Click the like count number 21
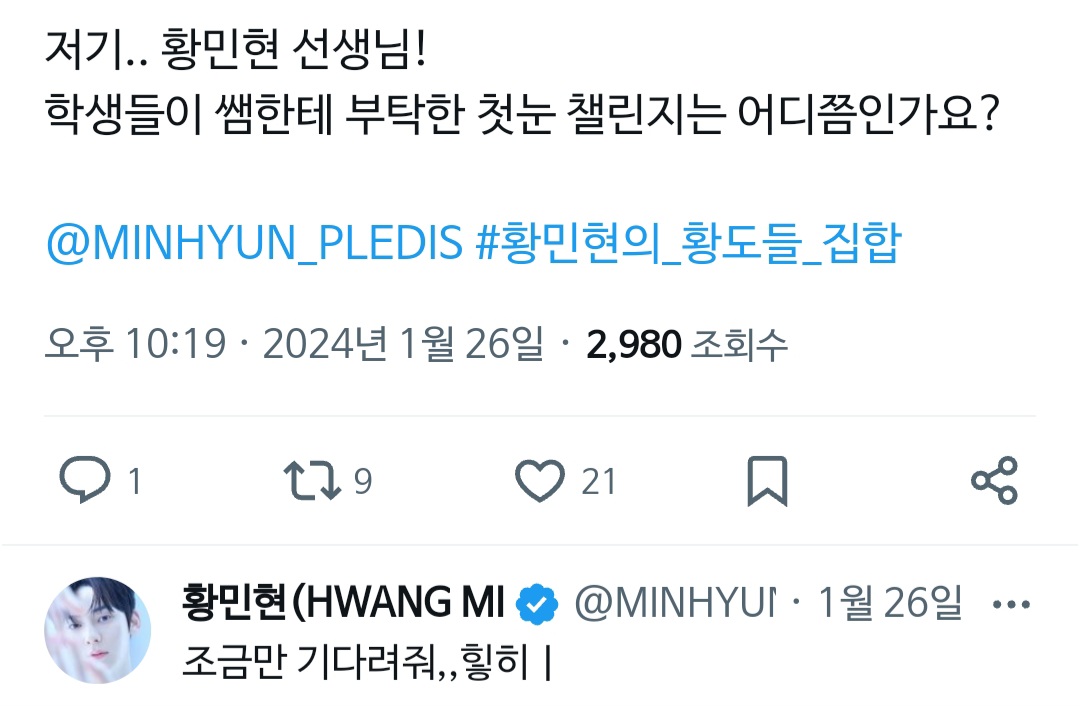1080x706 pixels. pos(598,481)
